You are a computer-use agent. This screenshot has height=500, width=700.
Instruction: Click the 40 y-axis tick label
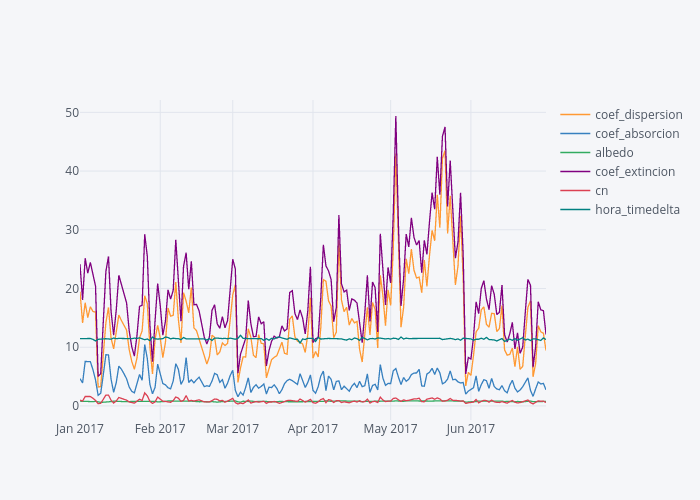point(72,171)
